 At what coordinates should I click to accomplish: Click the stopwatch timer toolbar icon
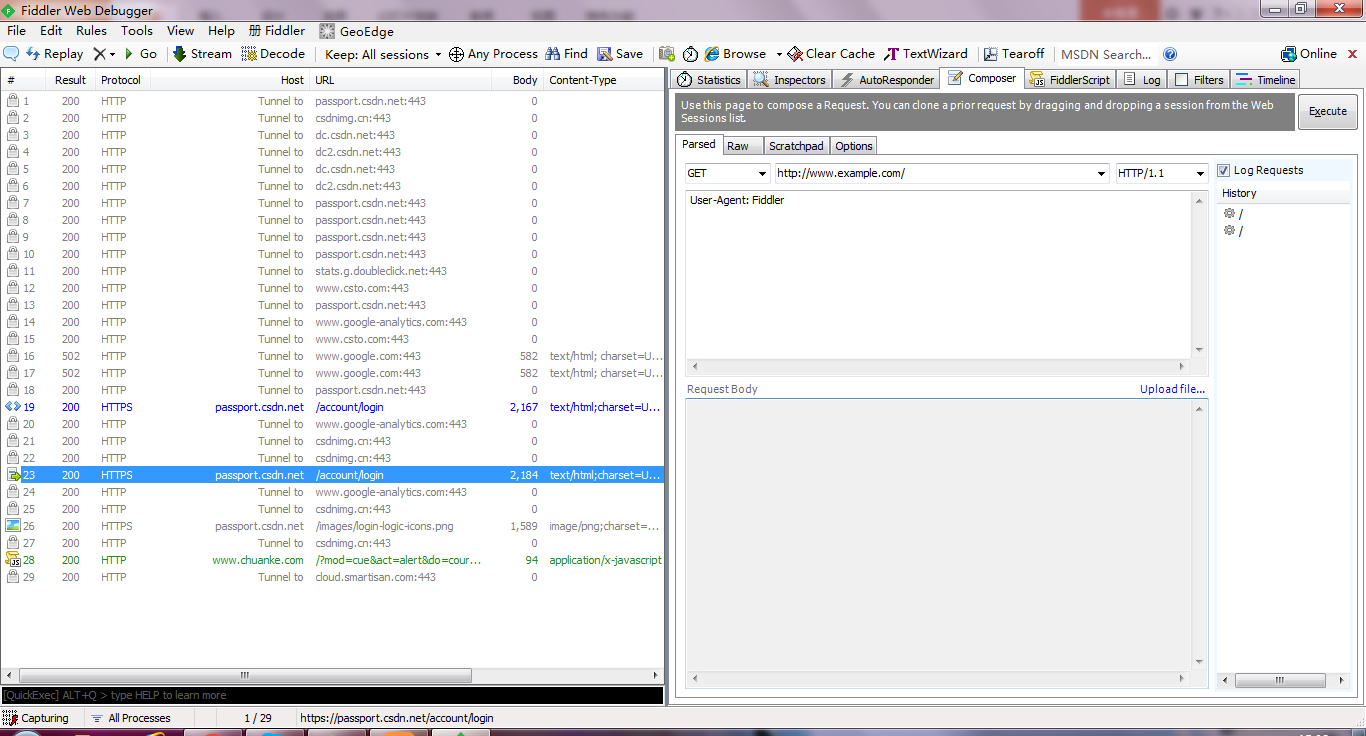[x=690, y=54]
